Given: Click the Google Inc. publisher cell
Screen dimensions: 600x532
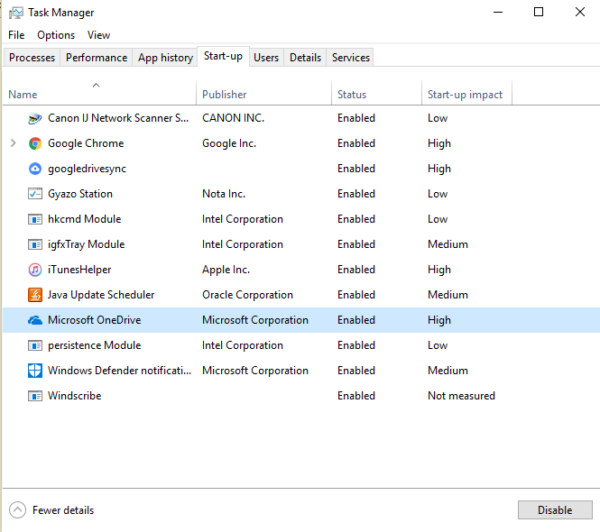Looking at the screenshot, I should tap(229, 144).
